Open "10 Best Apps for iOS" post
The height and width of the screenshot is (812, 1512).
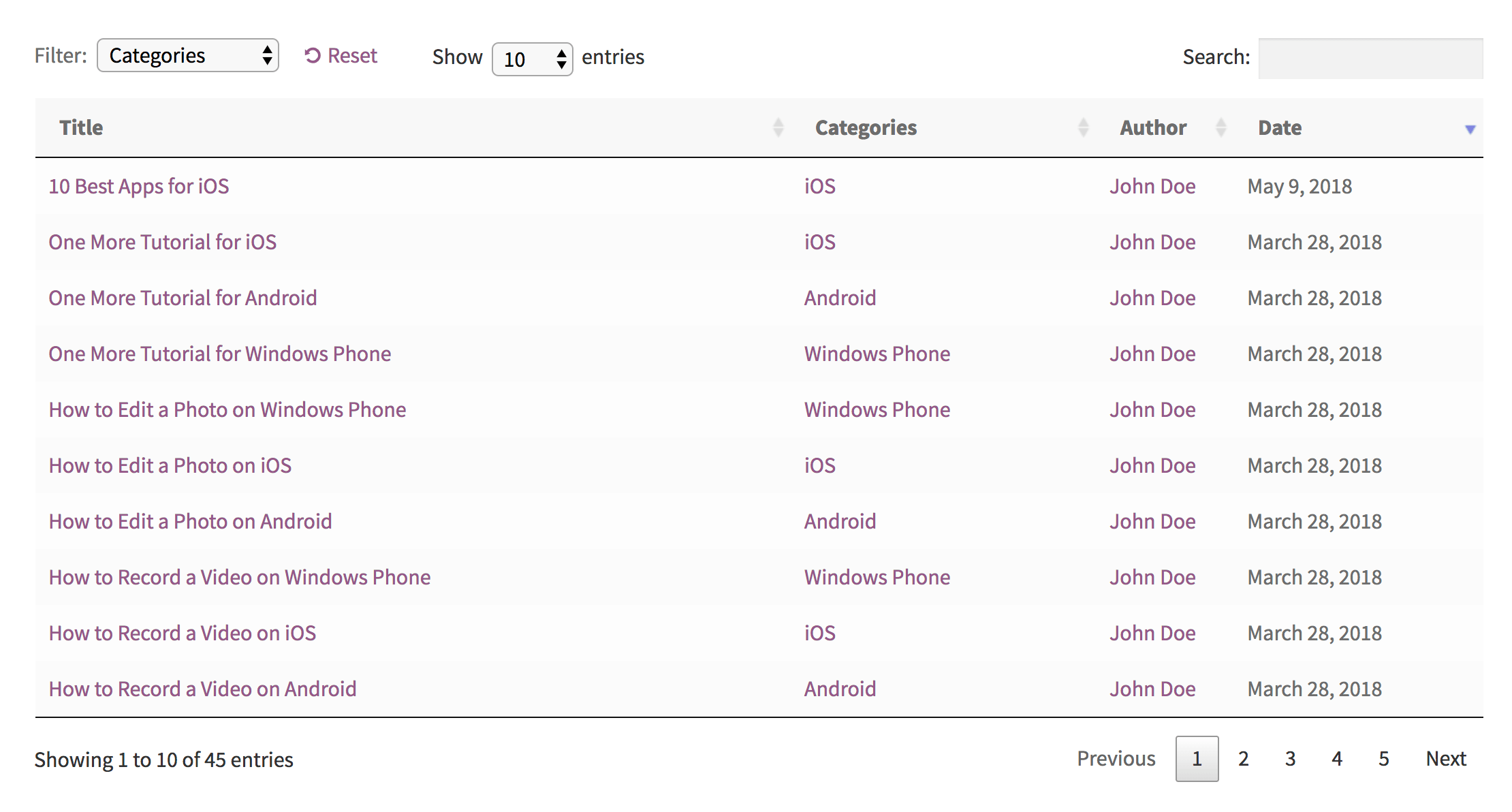click(x=139, y=187)
